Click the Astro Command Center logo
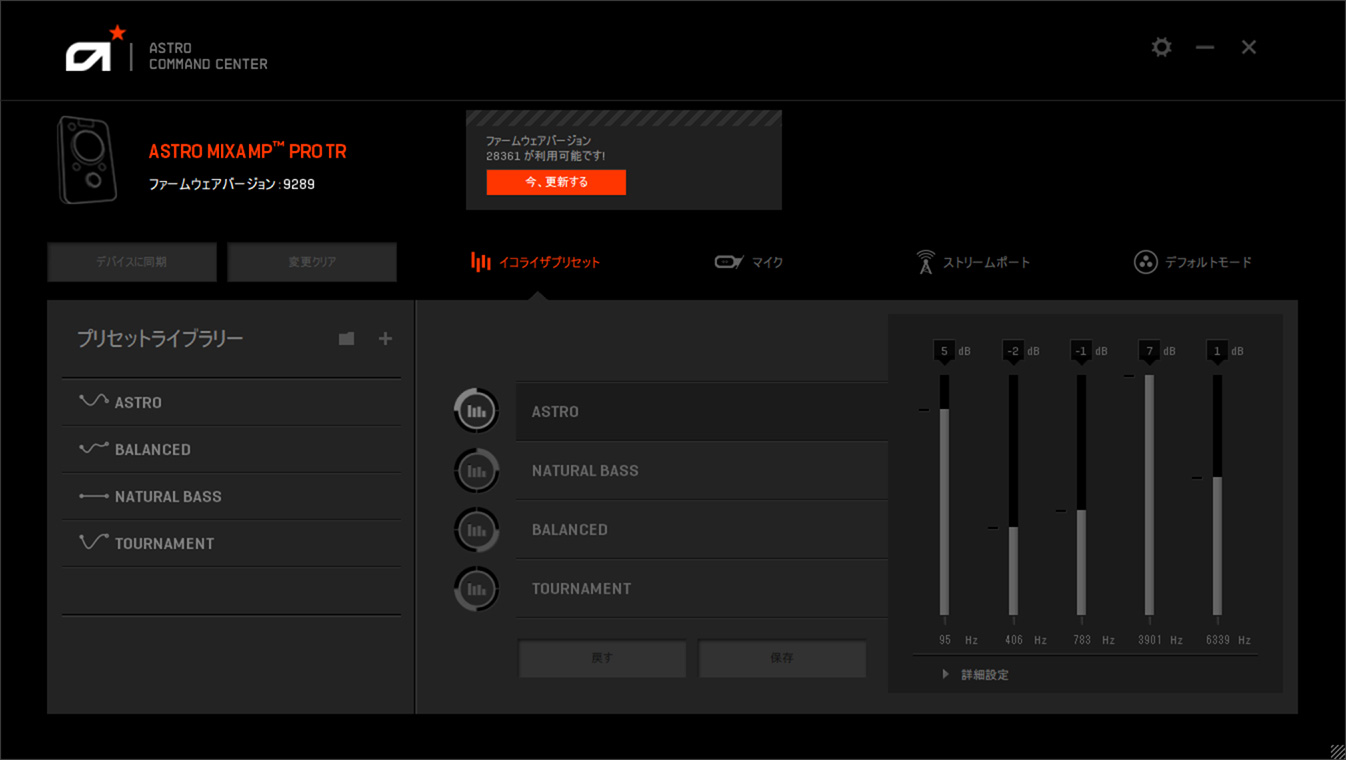This screenshot has height=760, width=1346. [x=167, y=49]
